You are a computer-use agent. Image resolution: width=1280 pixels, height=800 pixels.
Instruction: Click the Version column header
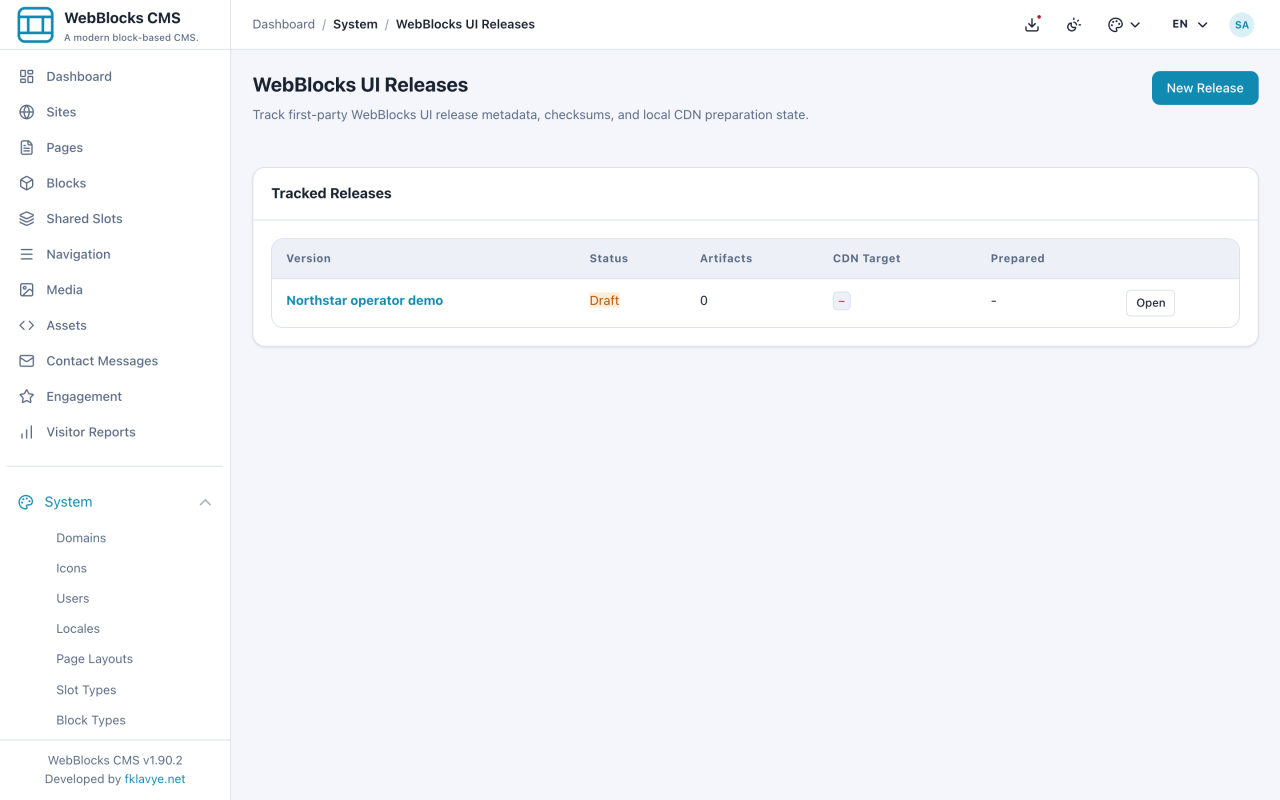coord(308,258)
